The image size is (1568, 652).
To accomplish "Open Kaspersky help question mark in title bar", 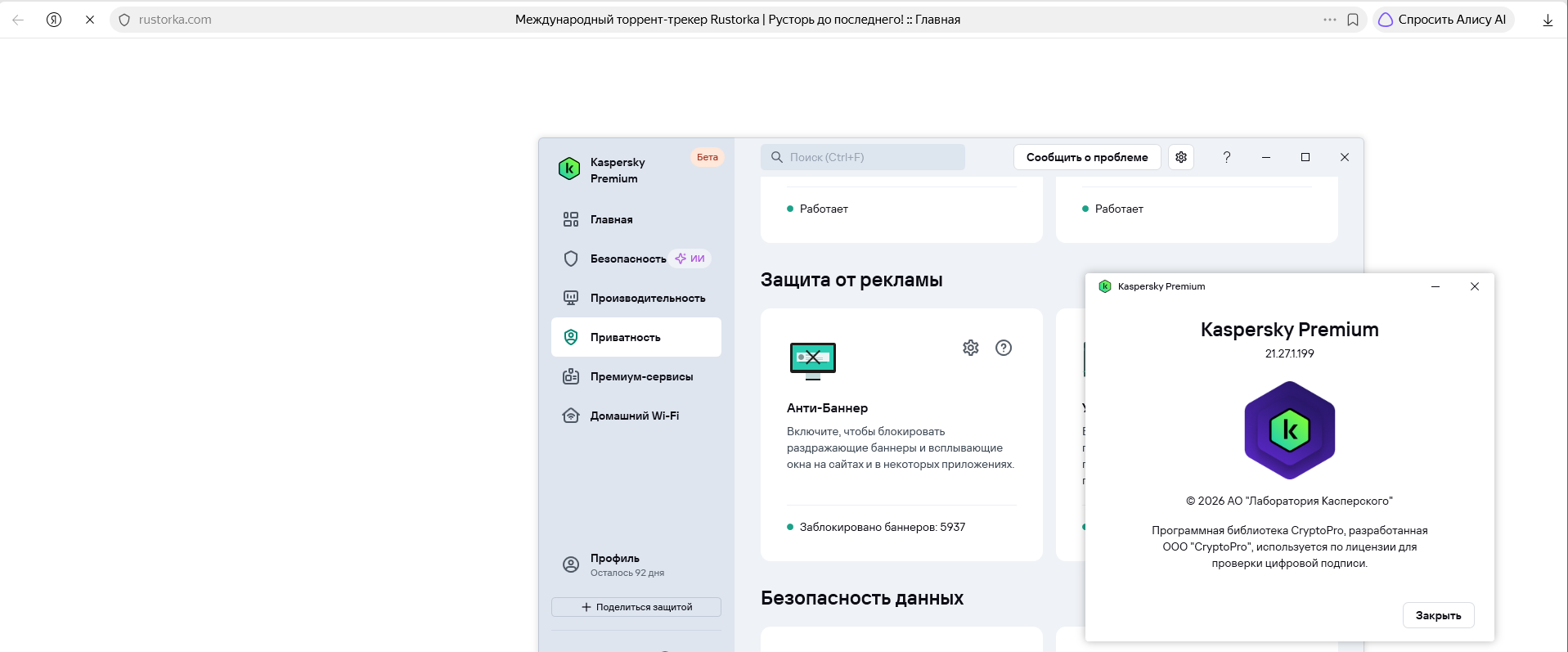I will (1227, 157).
